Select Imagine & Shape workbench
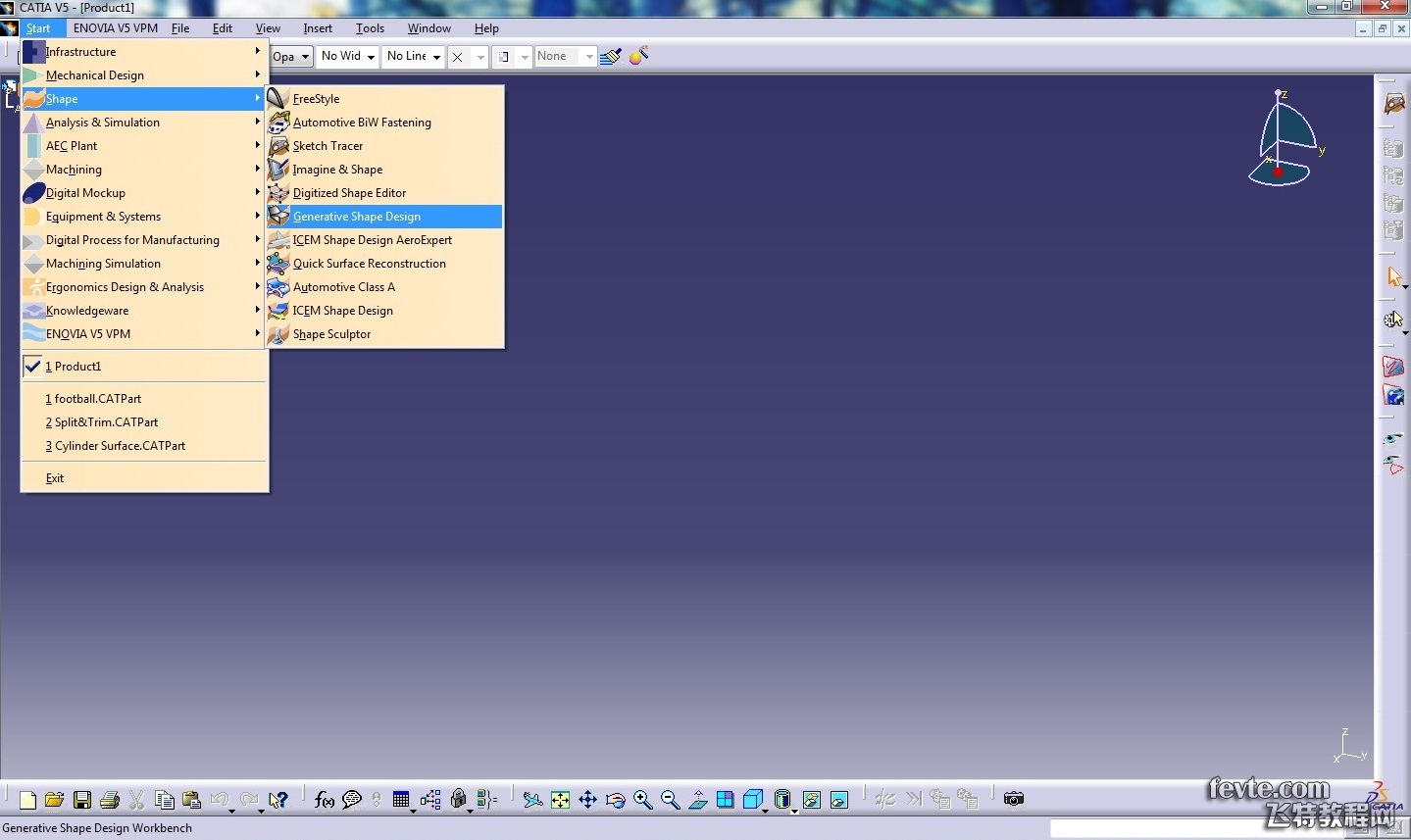The height and width of the screenshot is (840, 1411). click(x=384, y=170)
